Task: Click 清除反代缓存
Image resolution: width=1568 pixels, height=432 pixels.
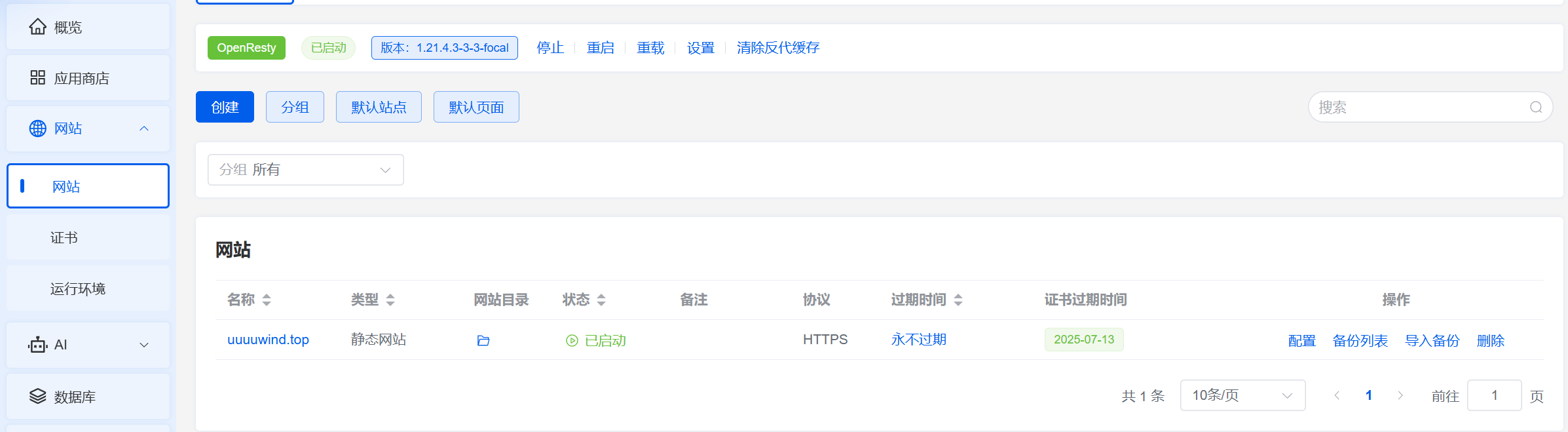Action: (778, 48)
